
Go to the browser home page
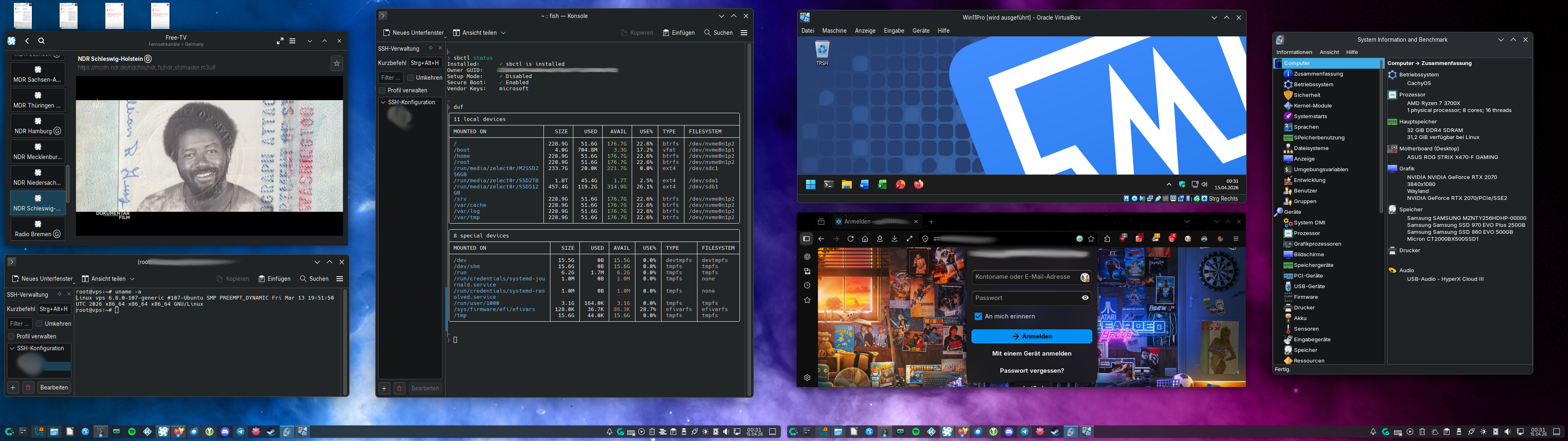865,239
